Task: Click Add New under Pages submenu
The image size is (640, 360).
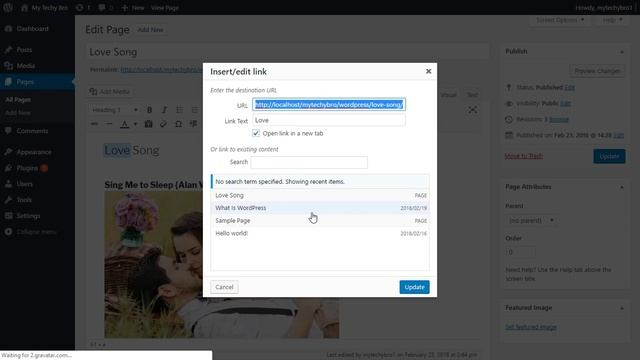Action: tap(18, 113)
